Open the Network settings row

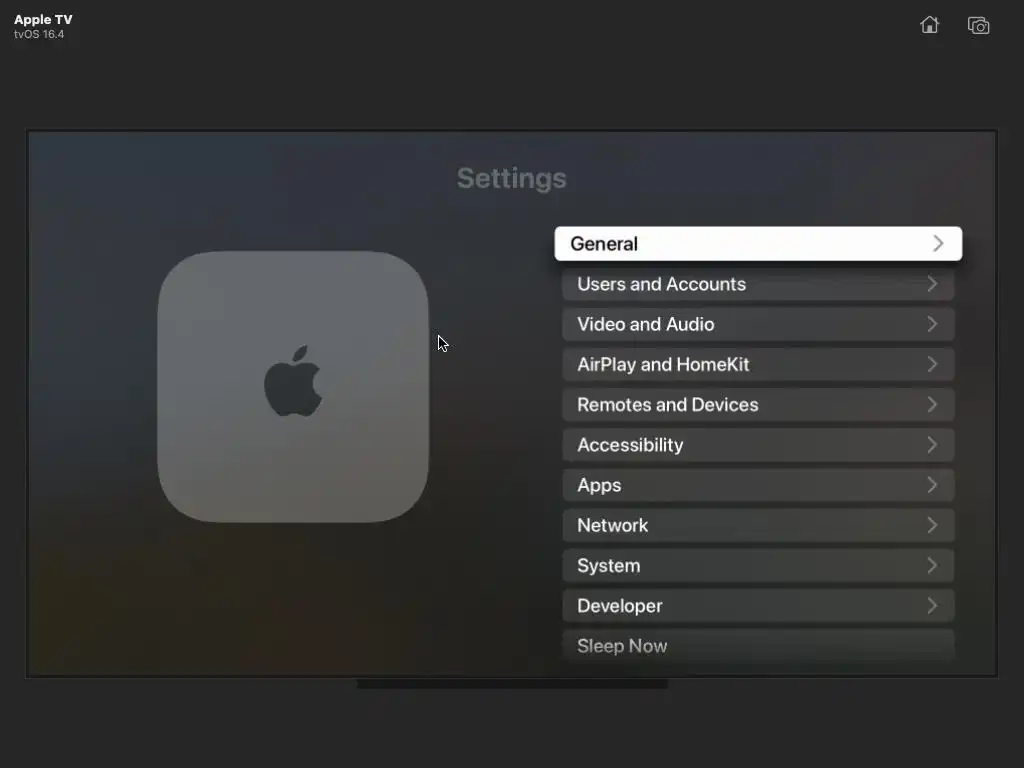click(x=758, y=526)
